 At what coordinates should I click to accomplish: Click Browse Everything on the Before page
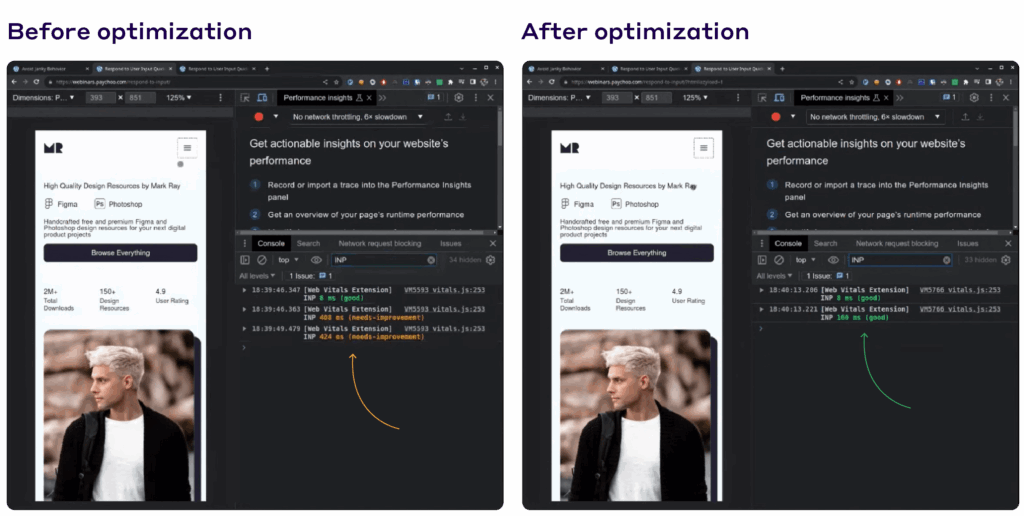click(120, 253)
